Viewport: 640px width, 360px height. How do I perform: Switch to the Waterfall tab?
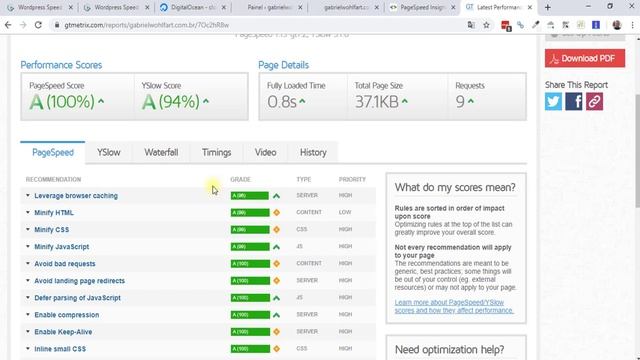point(161,153)
